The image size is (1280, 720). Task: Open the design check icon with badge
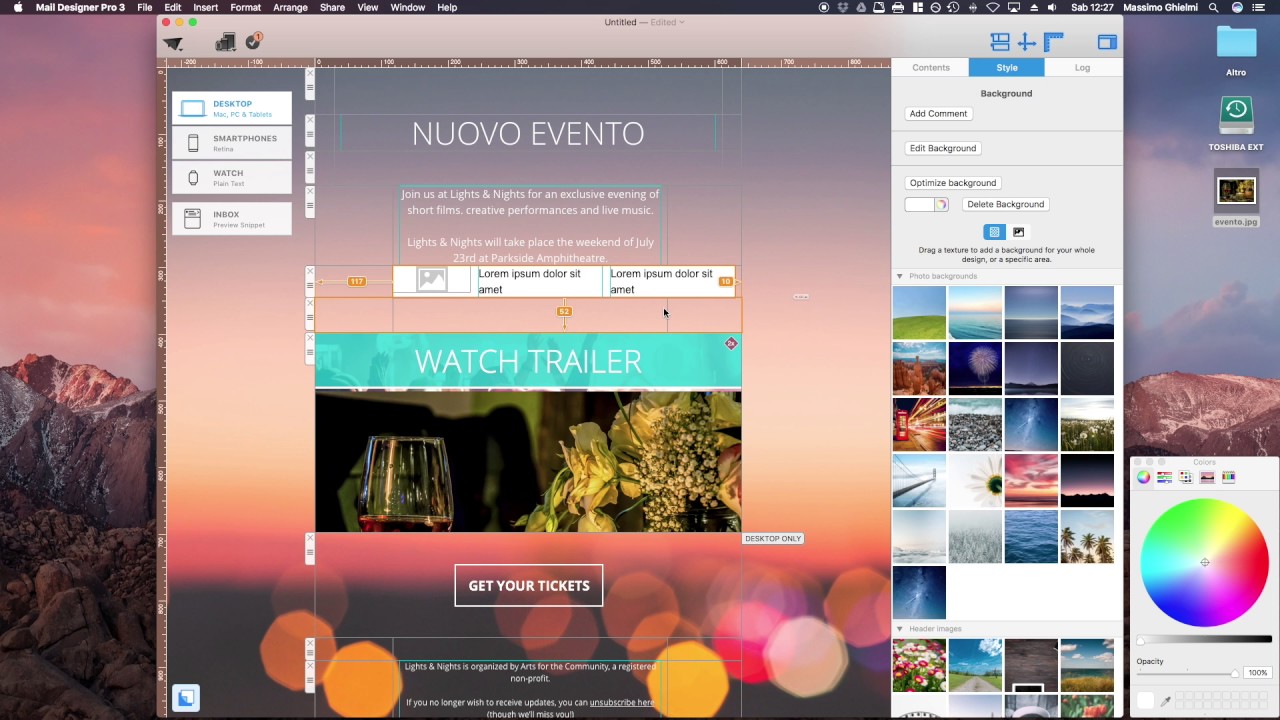pyautogui.click(x=254, y=40)
